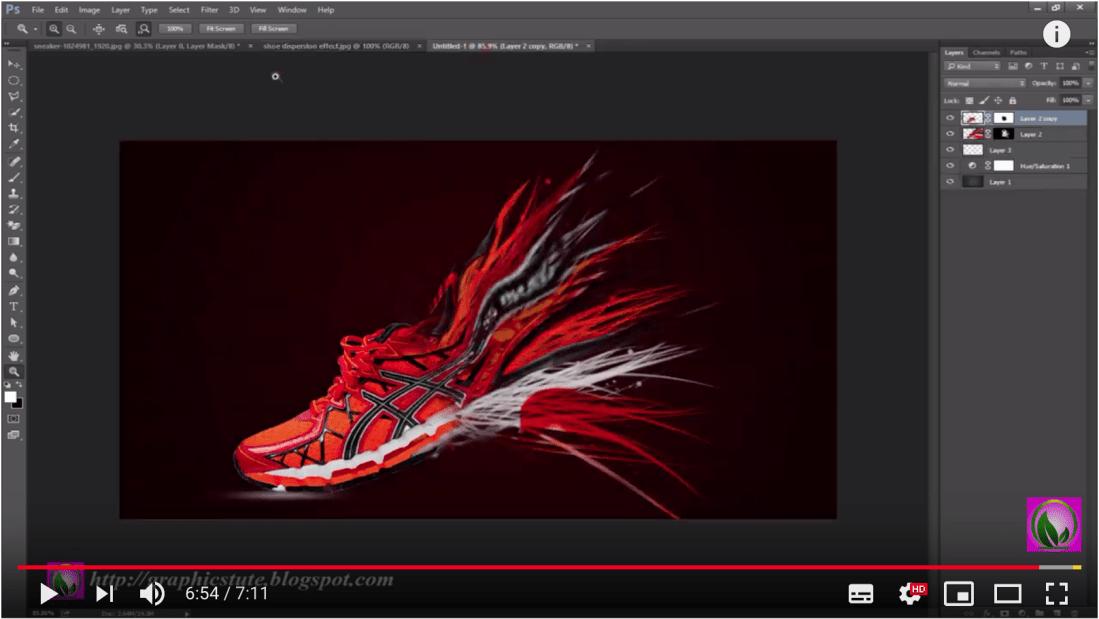Play the video with the play button
The width and height of the screenshot is (1099, 619).
coord(48,594)
